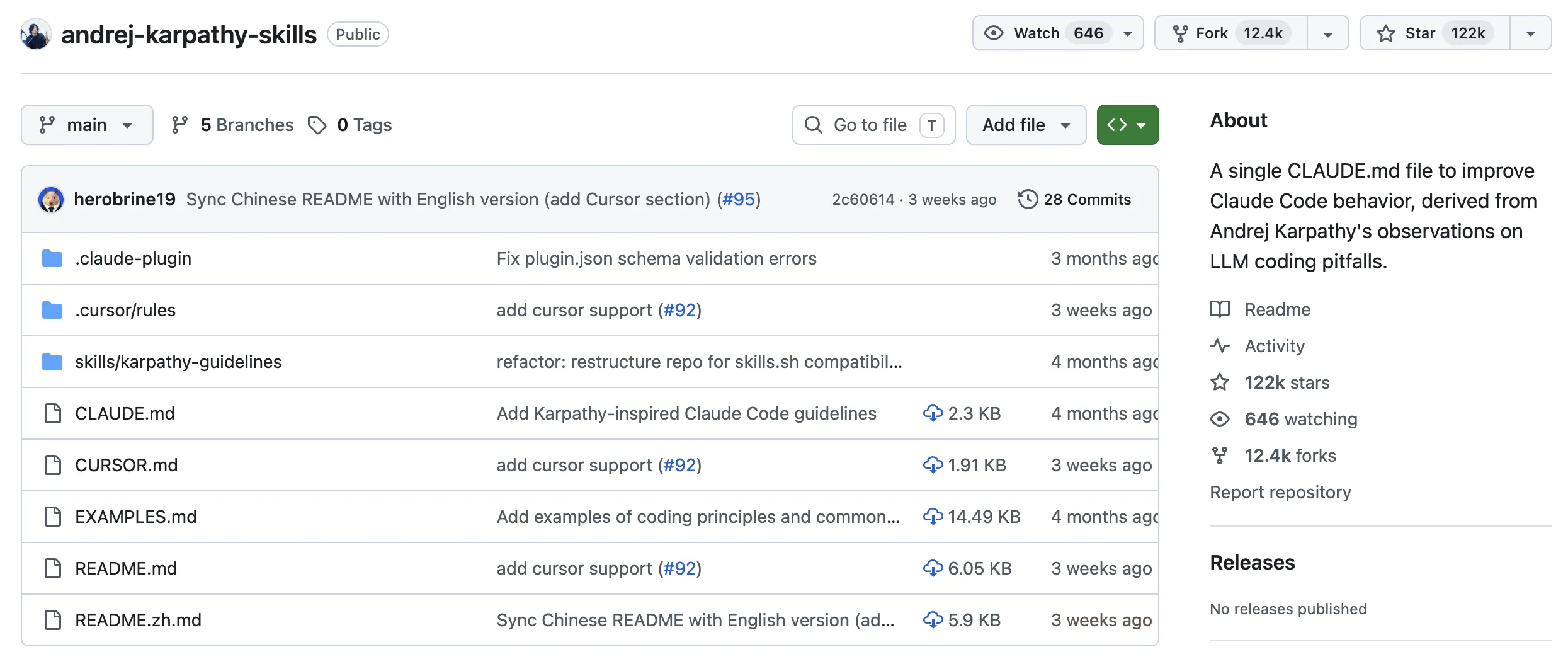Click the repository owner avatar
The image size is (1568, 659).
pyautogui.click(x=36, y=34)
